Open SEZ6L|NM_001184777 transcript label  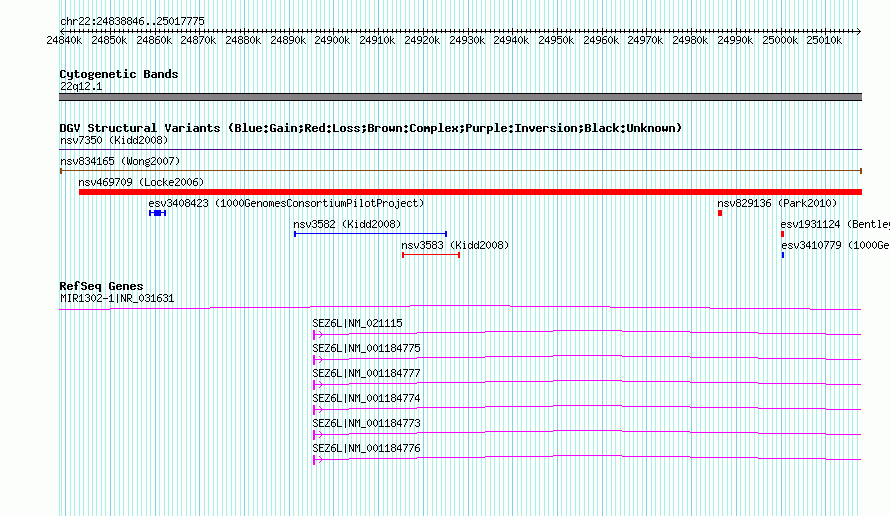click(366, 373)
